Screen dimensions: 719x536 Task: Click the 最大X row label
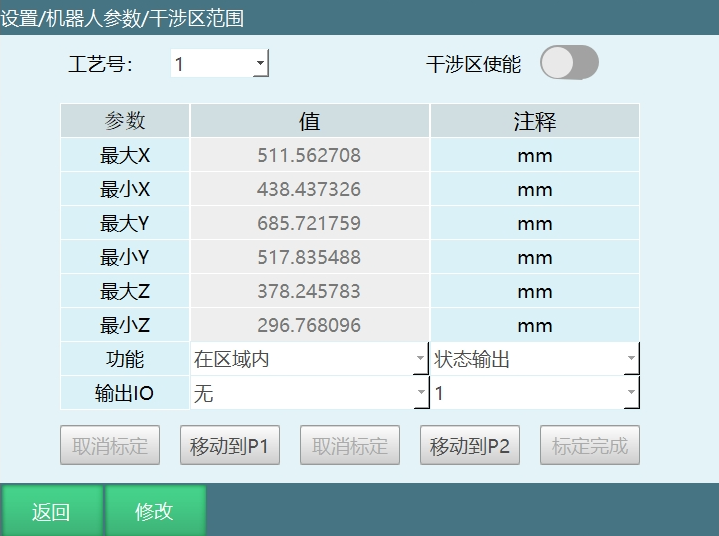pyautogui.click(x=125, y=155)
